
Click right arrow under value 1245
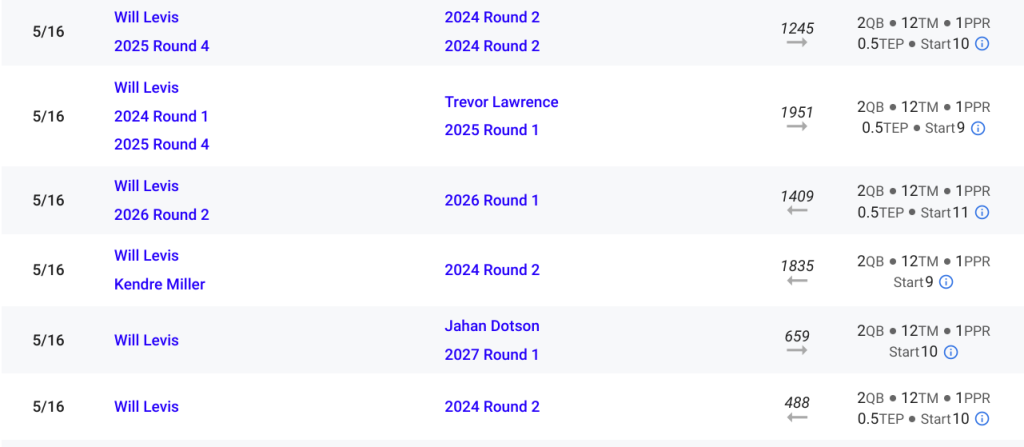point(797,42)
